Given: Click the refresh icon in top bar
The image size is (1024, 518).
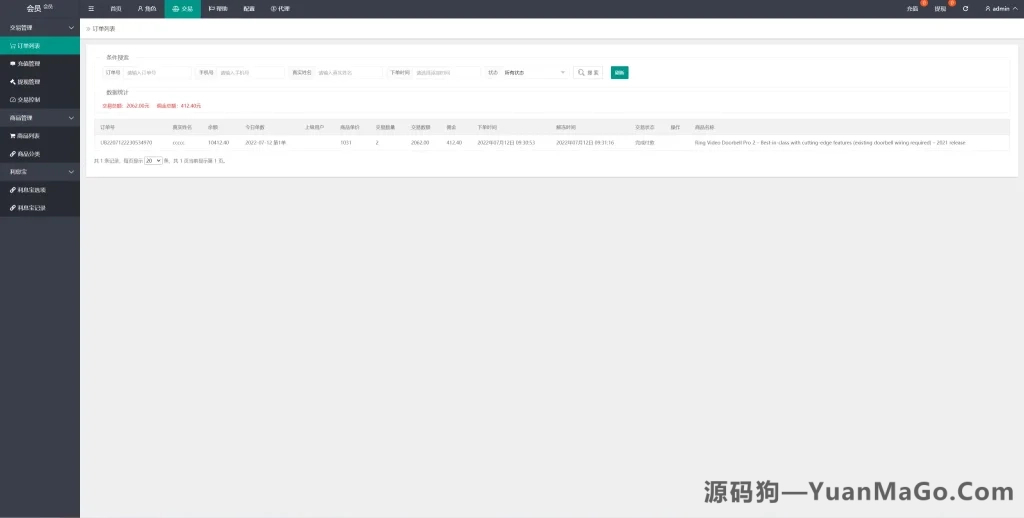Looking at the screenshot, I should coord(965,8).
